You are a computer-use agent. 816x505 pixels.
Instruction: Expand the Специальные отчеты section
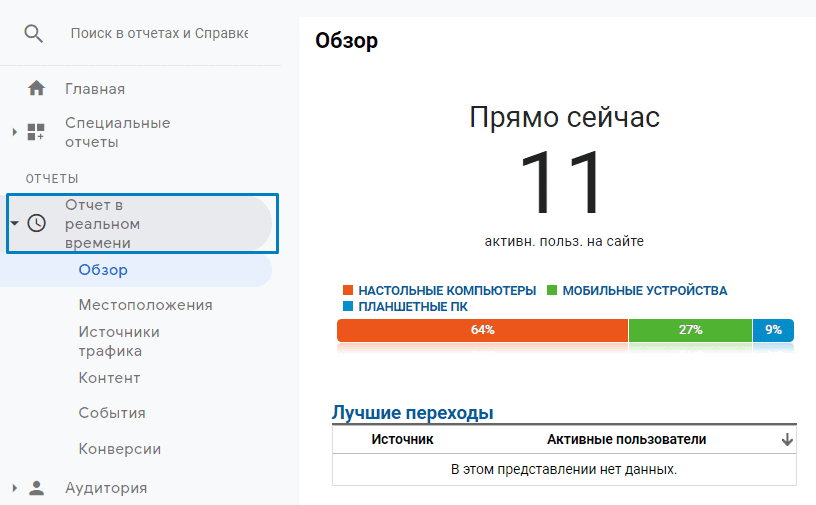click(14, 132)
